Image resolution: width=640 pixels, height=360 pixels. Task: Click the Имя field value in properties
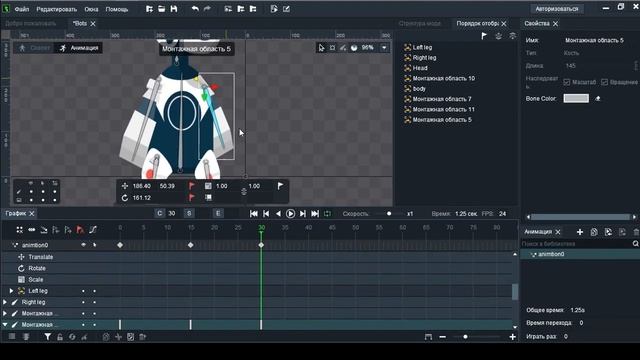coord(594,40)
